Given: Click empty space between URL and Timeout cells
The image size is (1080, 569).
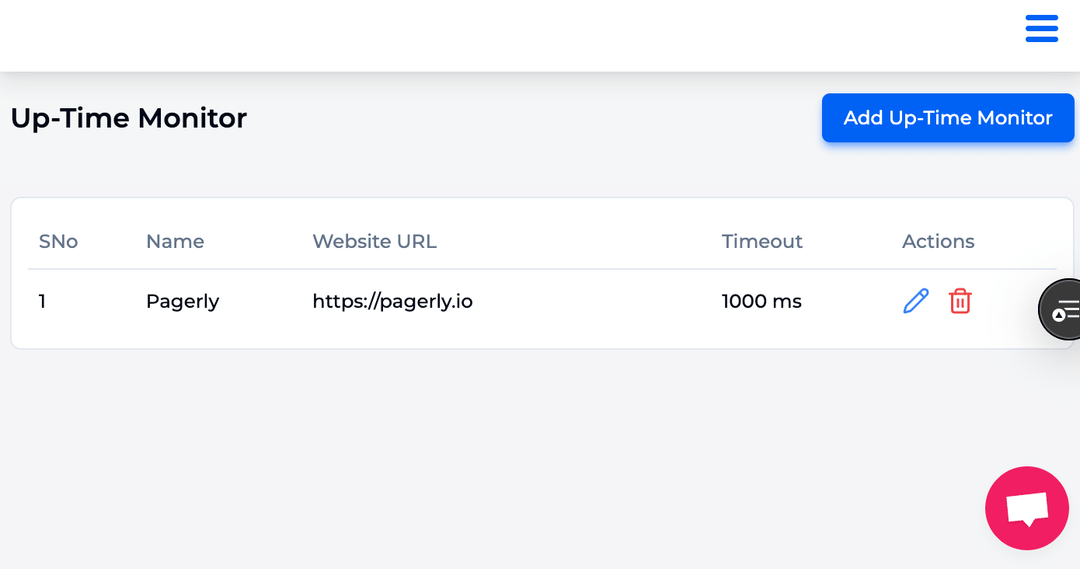Looking at the screenshot, I should tap(596, 301).
